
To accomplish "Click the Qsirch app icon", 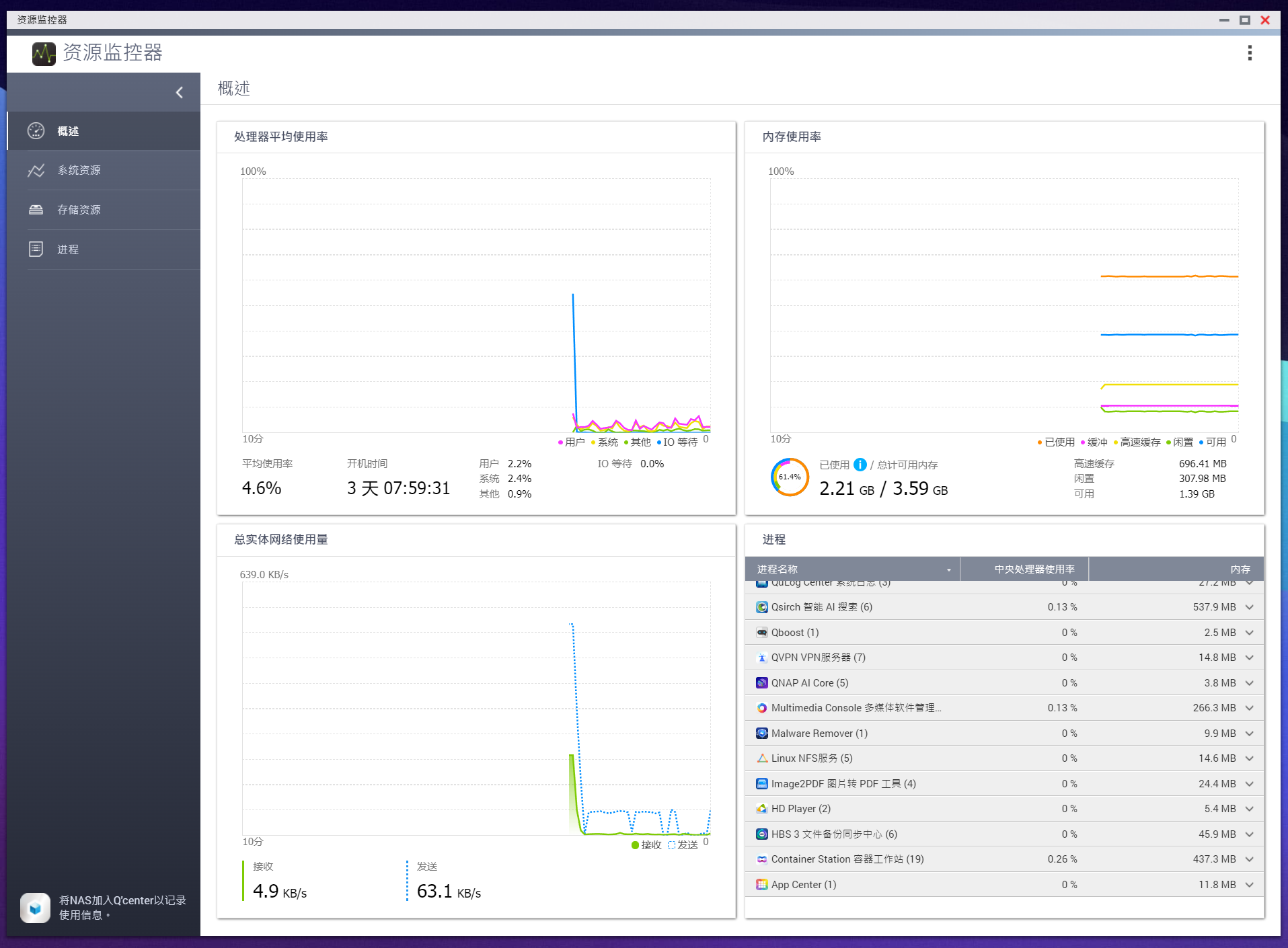I will coord(762,607).
